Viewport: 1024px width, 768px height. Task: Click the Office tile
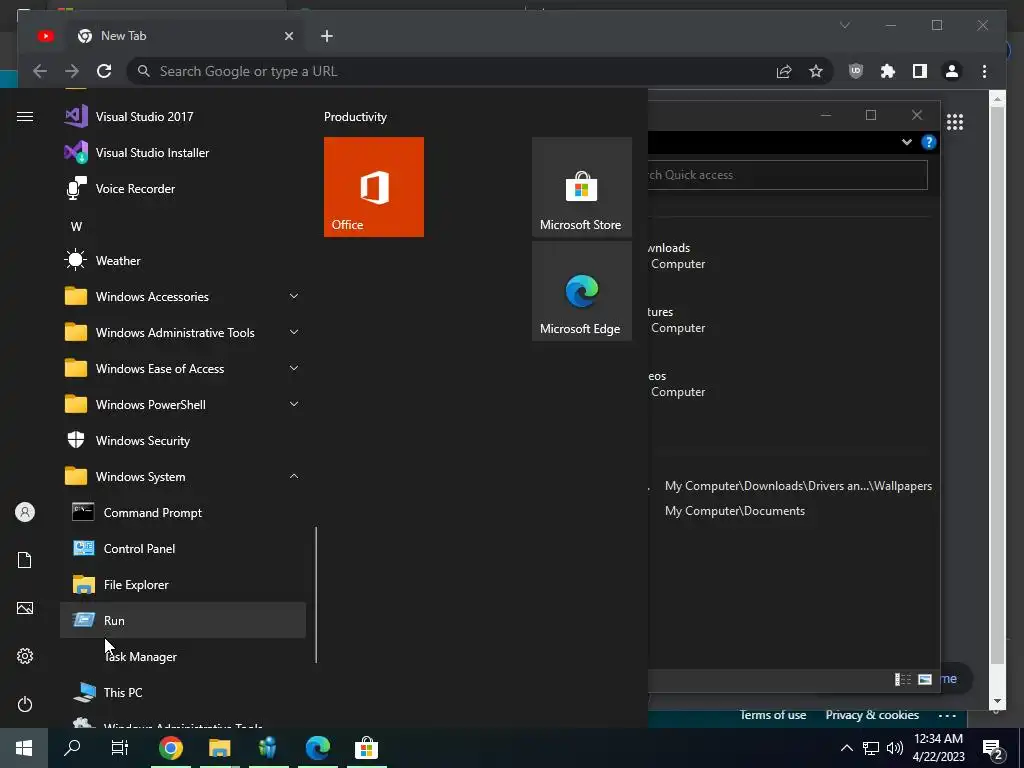click(374, 187)
